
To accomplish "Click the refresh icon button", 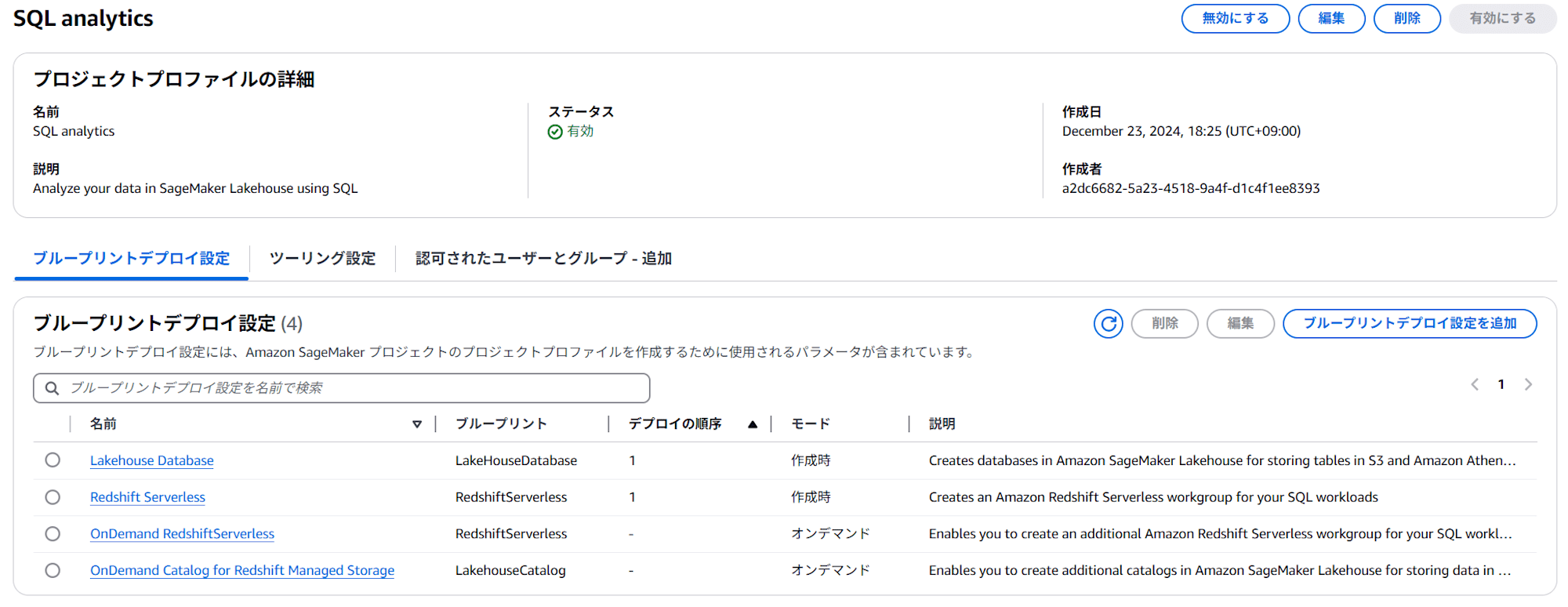I will (x=1108, y=323).
